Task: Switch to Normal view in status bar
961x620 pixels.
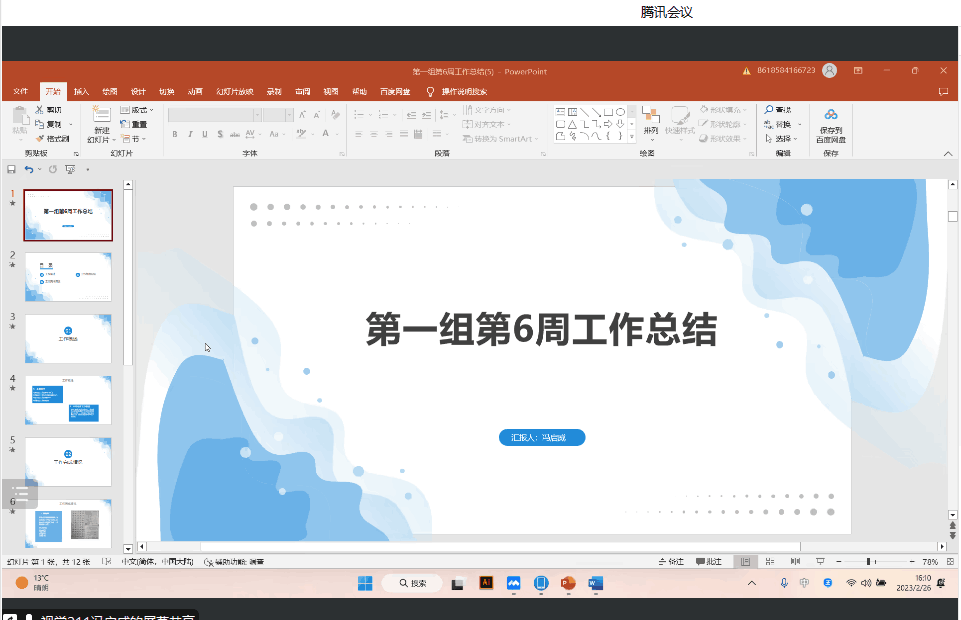Action: tap(745, 562)
